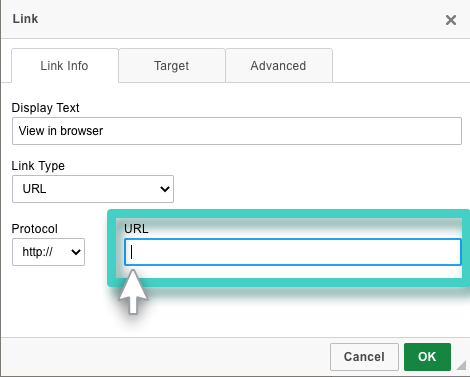Click the dialog resize handle in the corner

coord(461,365)
